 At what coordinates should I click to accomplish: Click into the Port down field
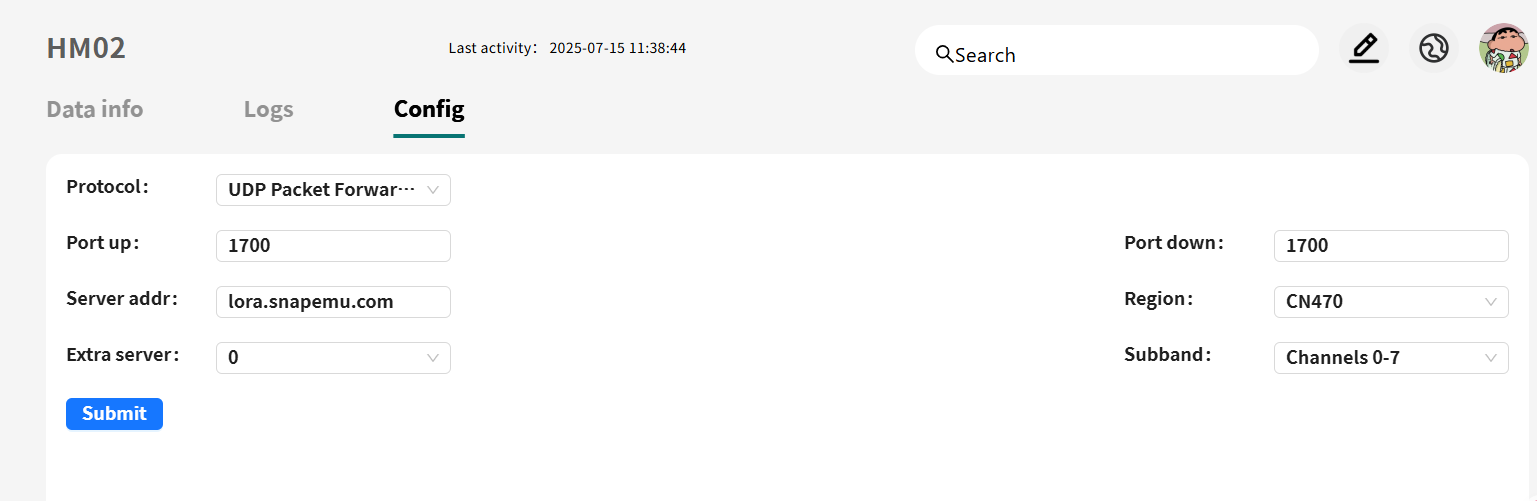point(1390,246)
